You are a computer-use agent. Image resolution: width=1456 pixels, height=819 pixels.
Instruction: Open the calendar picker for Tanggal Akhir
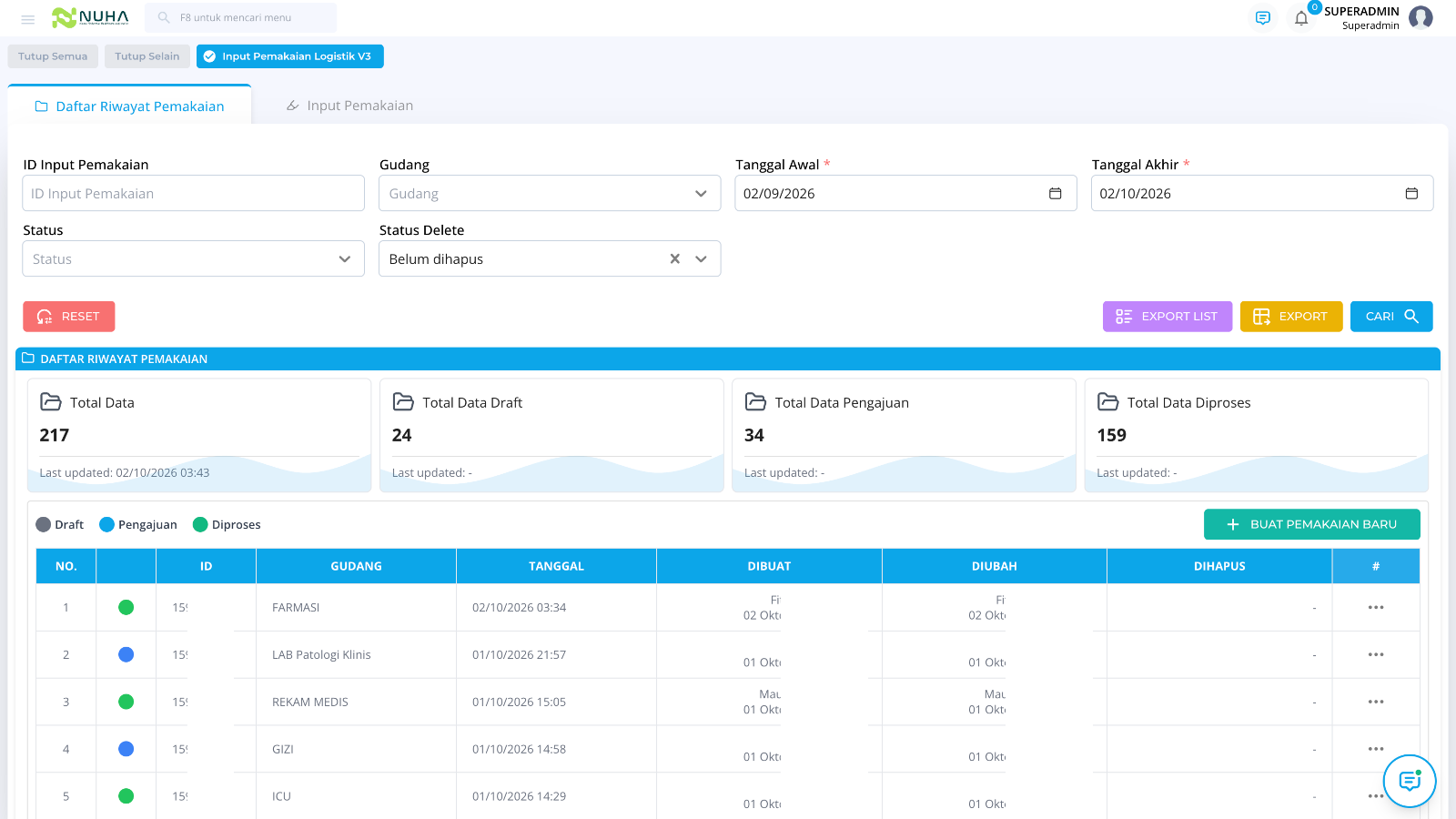point(1411,193)
